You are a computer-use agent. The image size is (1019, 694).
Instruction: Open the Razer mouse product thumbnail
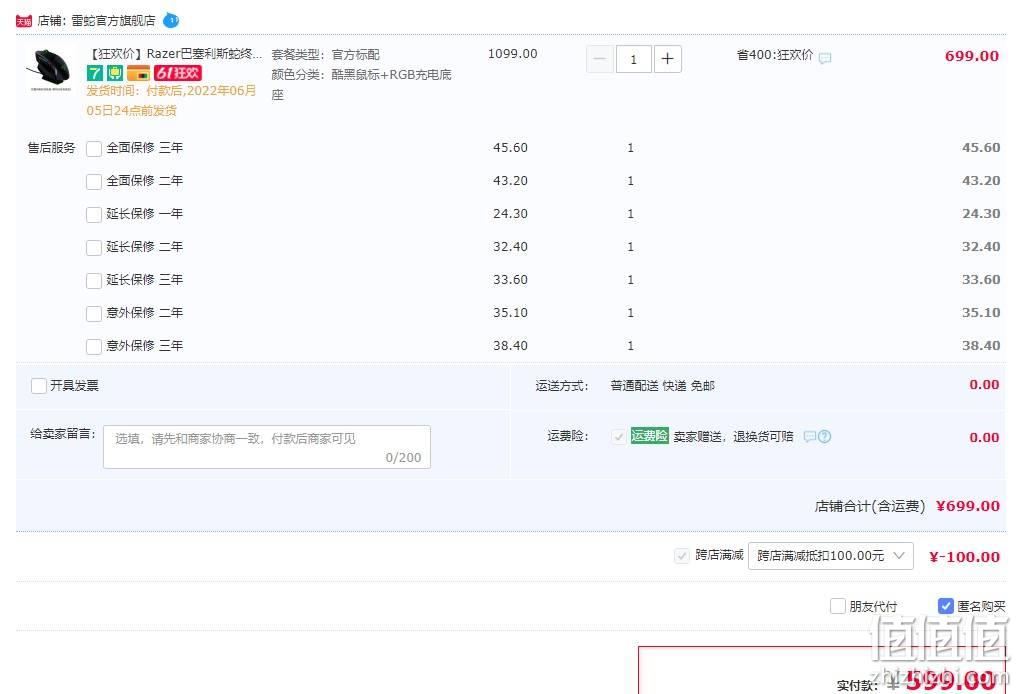(50, 70)
